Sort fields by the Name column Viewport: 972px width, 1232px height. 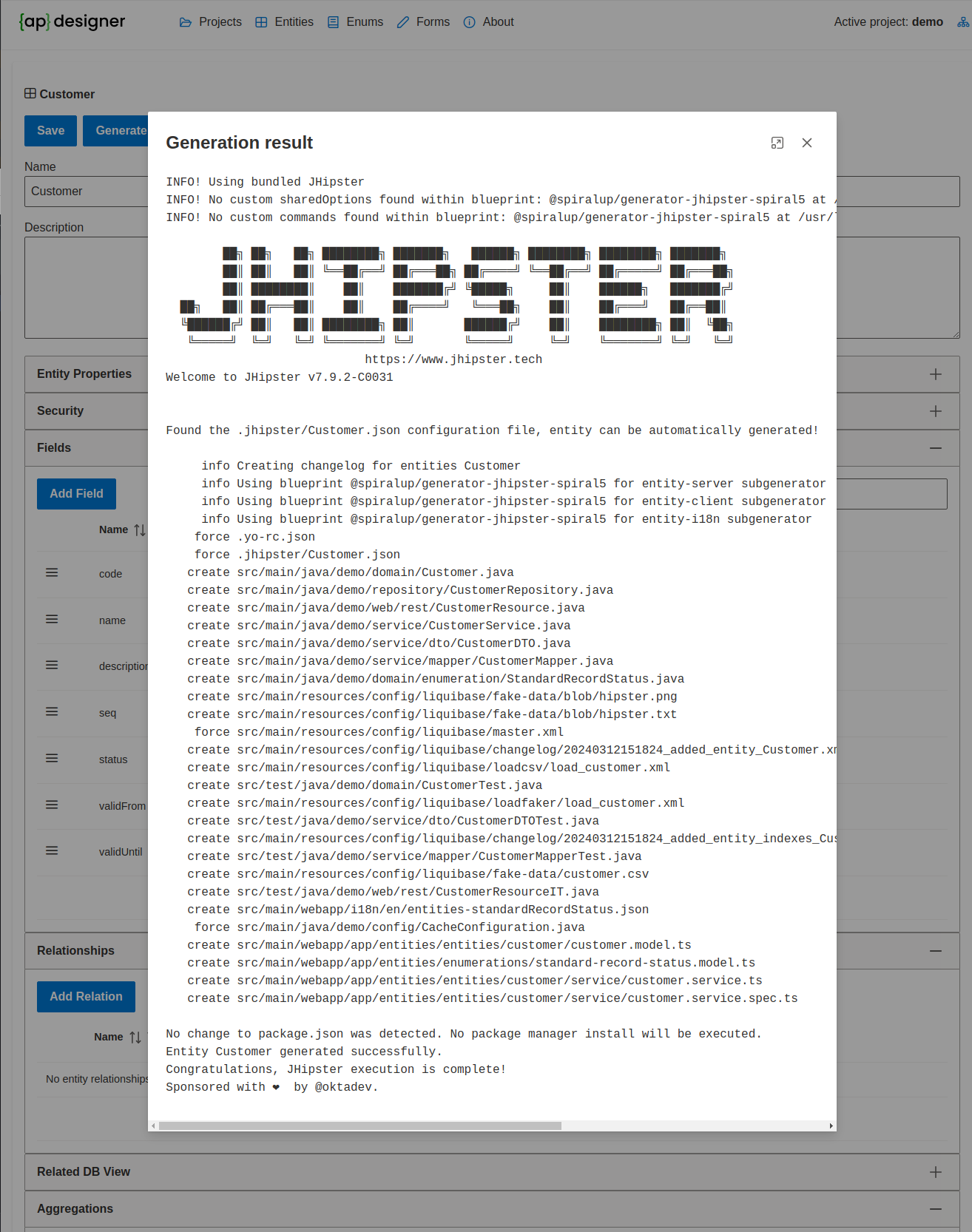click(x=140, y=530)
